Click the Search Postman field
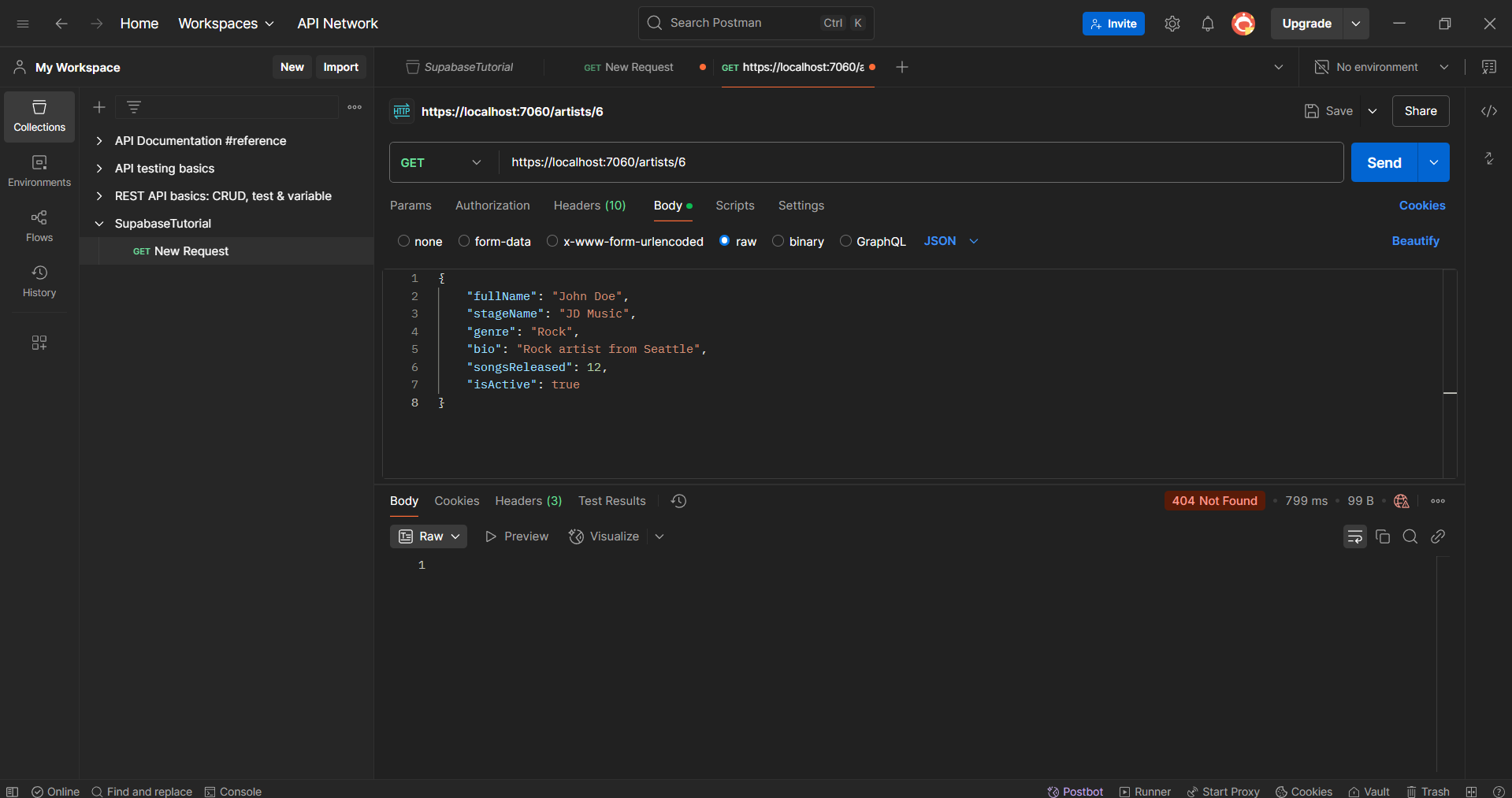The image size is (1512, 798). click(x=756, y=23)
